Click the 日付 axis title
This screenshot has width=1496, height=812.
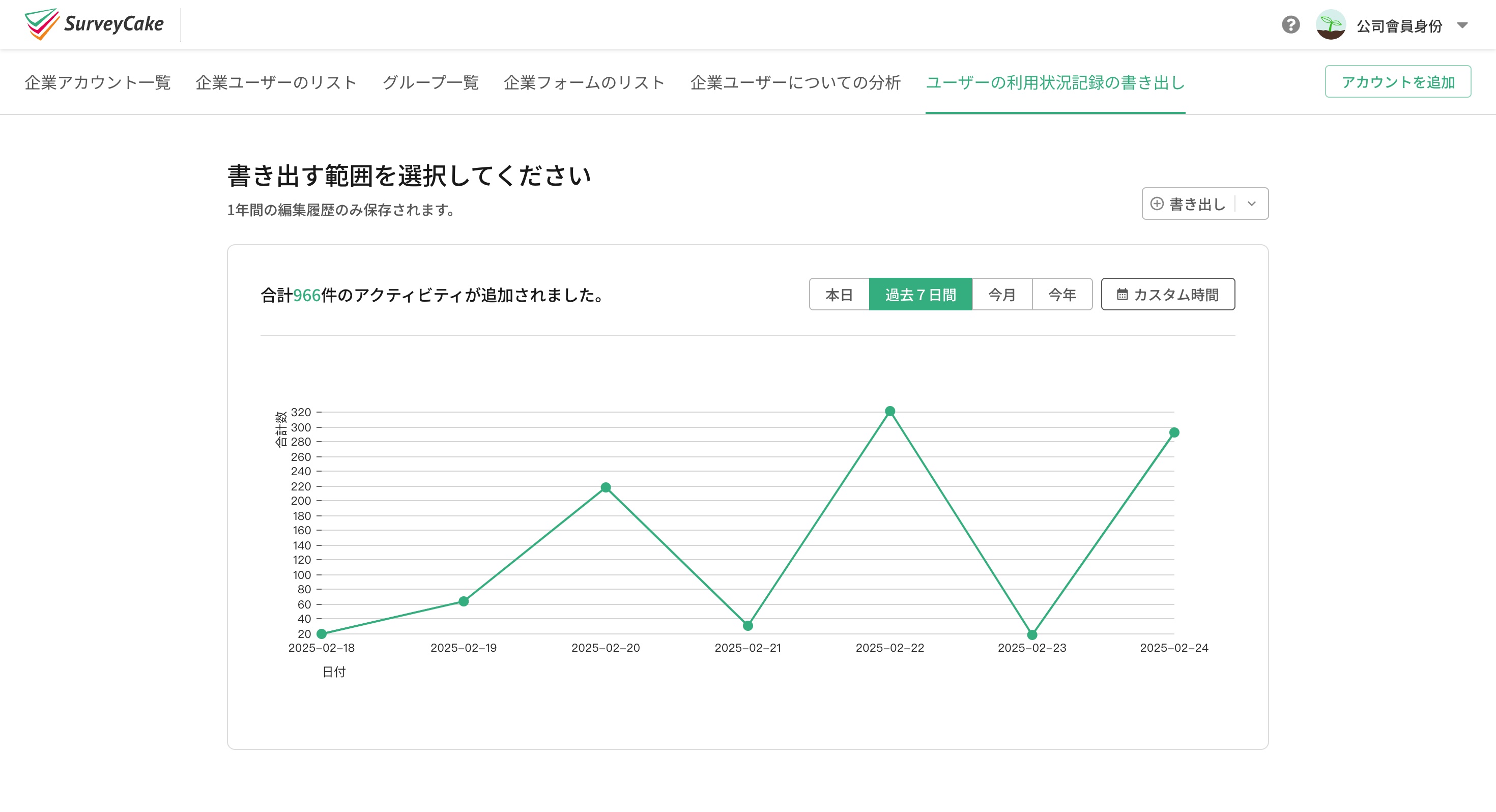[334, 672]
